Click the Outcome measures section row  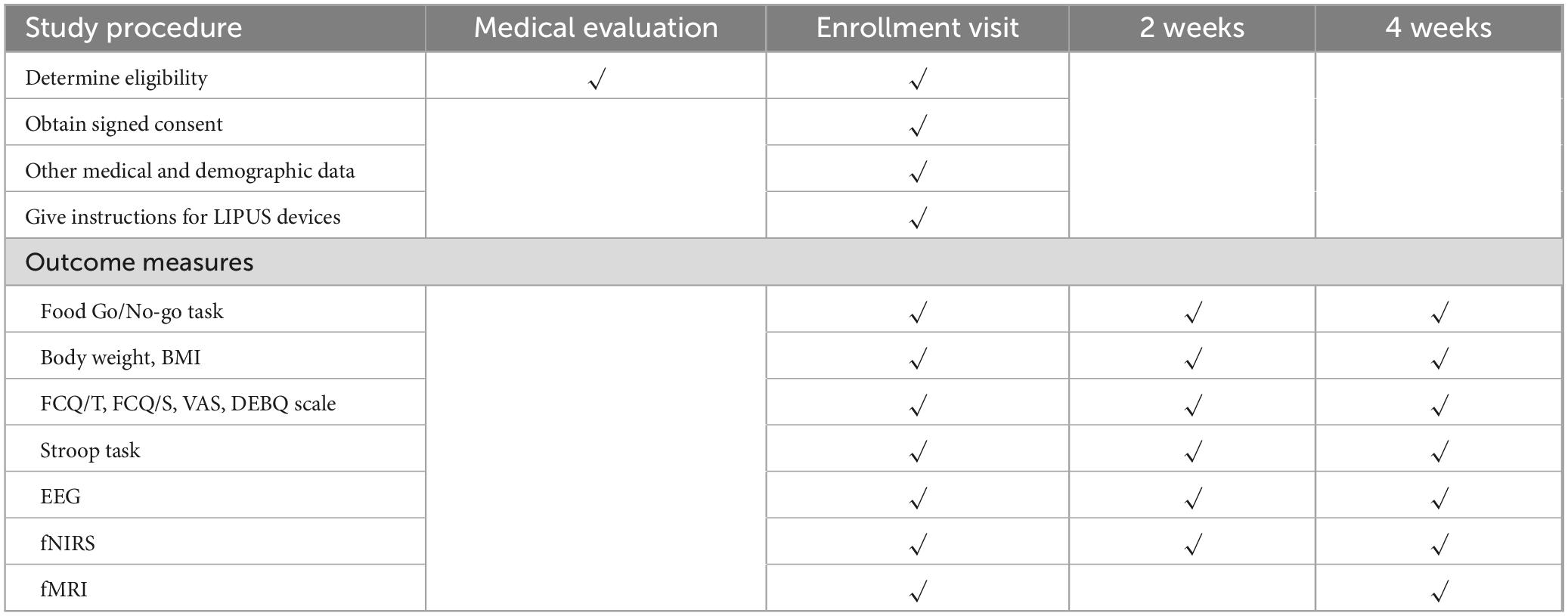click(x=139, y=262)
